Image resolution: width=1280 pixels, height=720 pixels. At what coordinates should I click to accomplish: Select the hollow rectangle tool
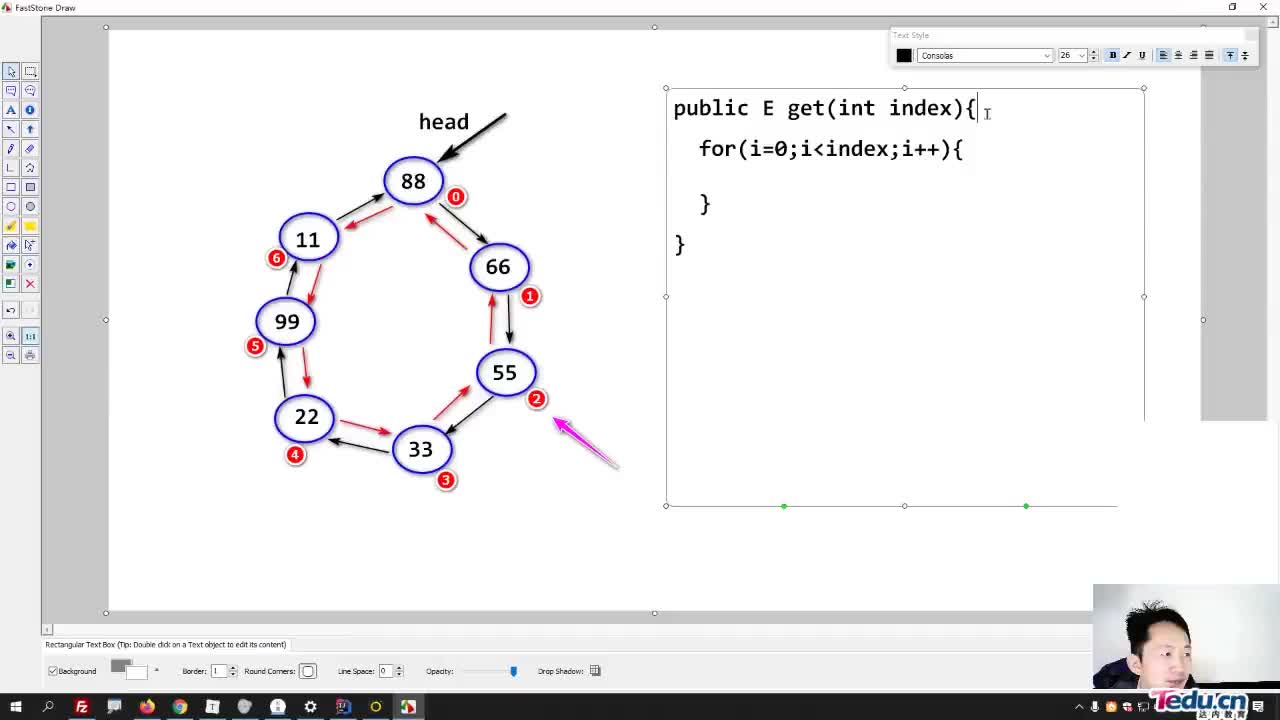[x=11, y=187]
